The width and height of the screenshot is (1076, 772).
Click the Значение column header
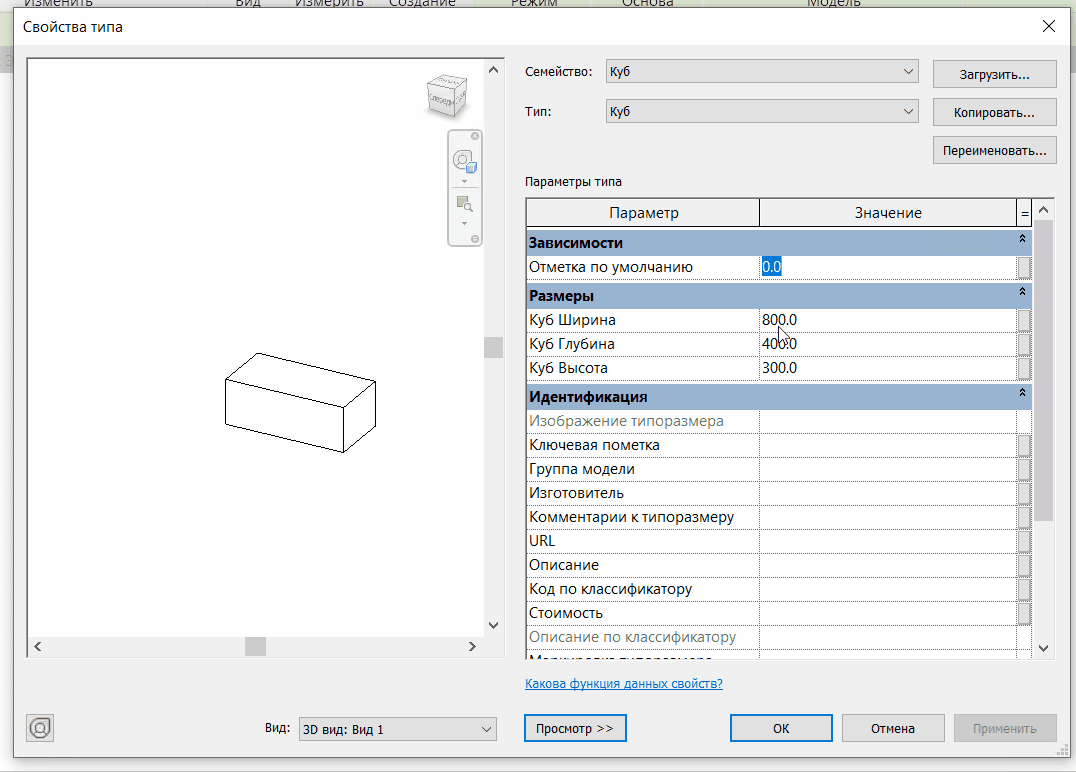coord(887,213)
